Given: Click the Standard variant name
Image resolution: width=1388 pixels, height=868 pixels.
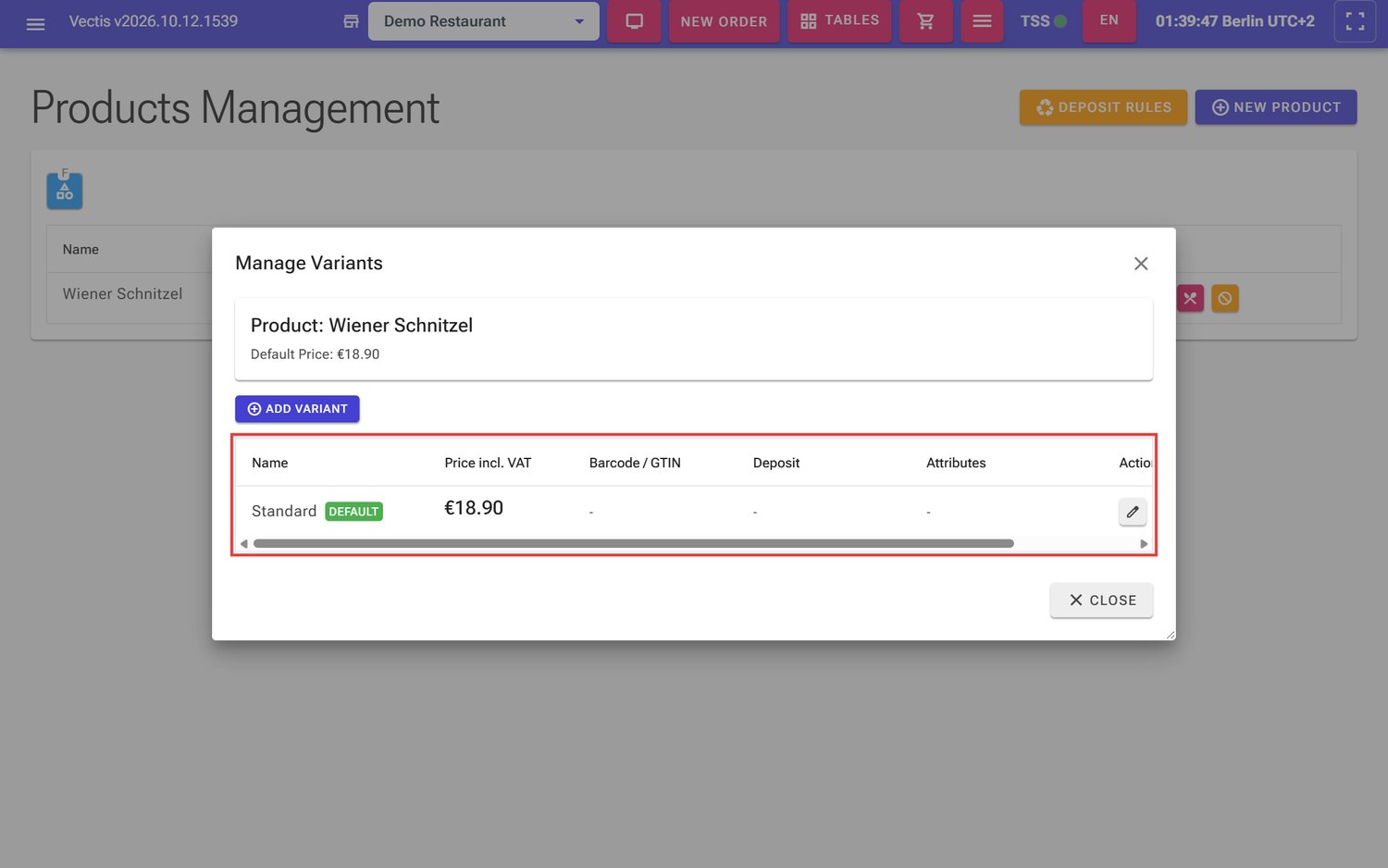Looking at the screenshot, I should [284, 512].
